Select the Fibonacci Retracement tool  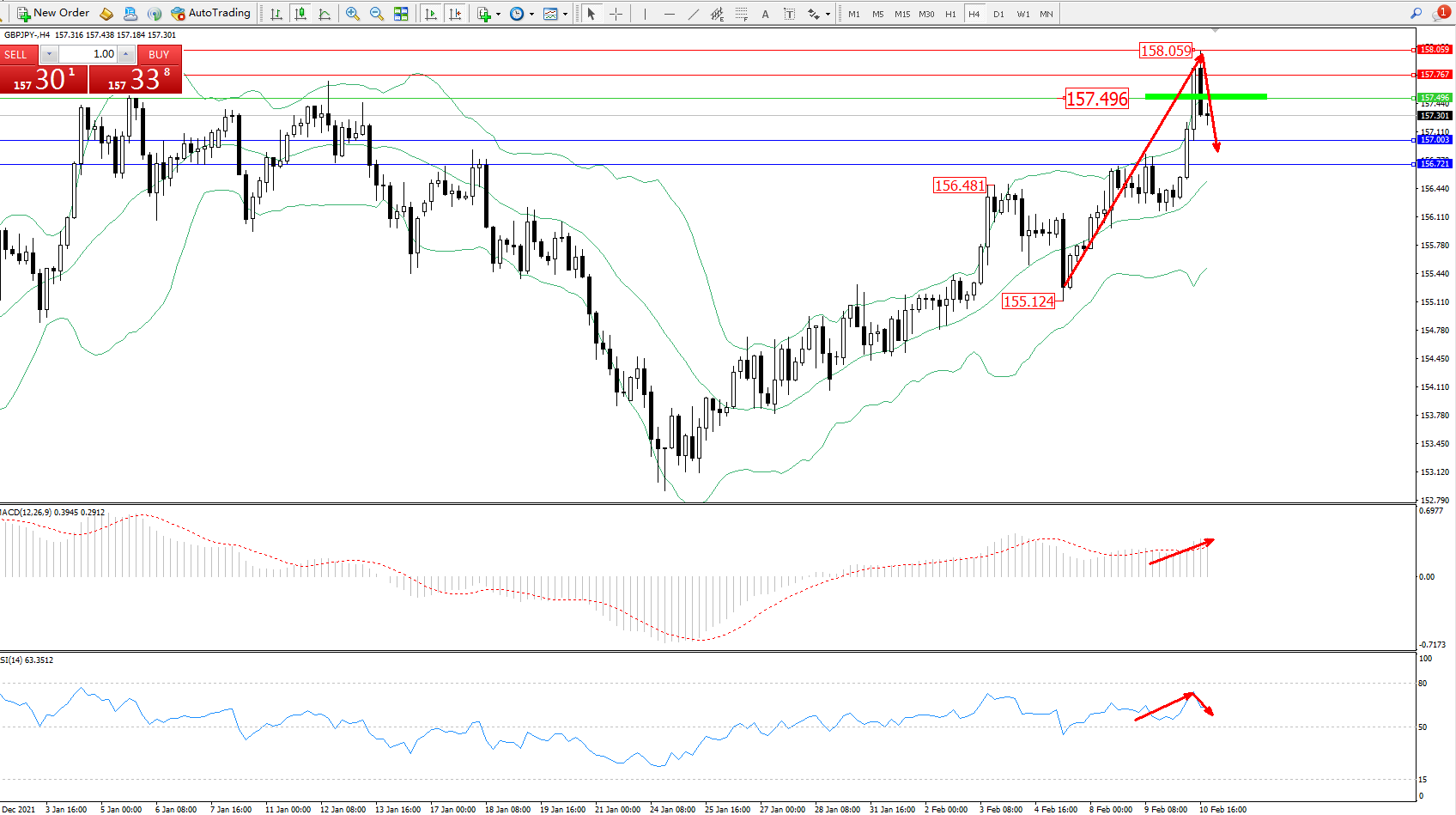click(x=742, y=14)
